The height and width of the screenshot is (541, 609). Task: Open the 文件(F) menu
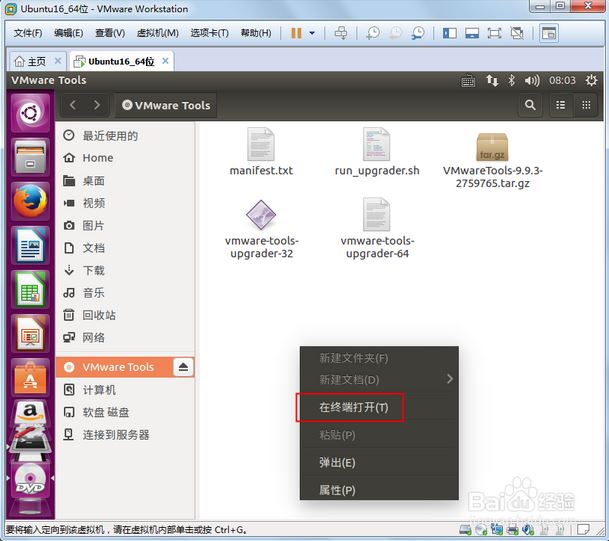(28, 33)
